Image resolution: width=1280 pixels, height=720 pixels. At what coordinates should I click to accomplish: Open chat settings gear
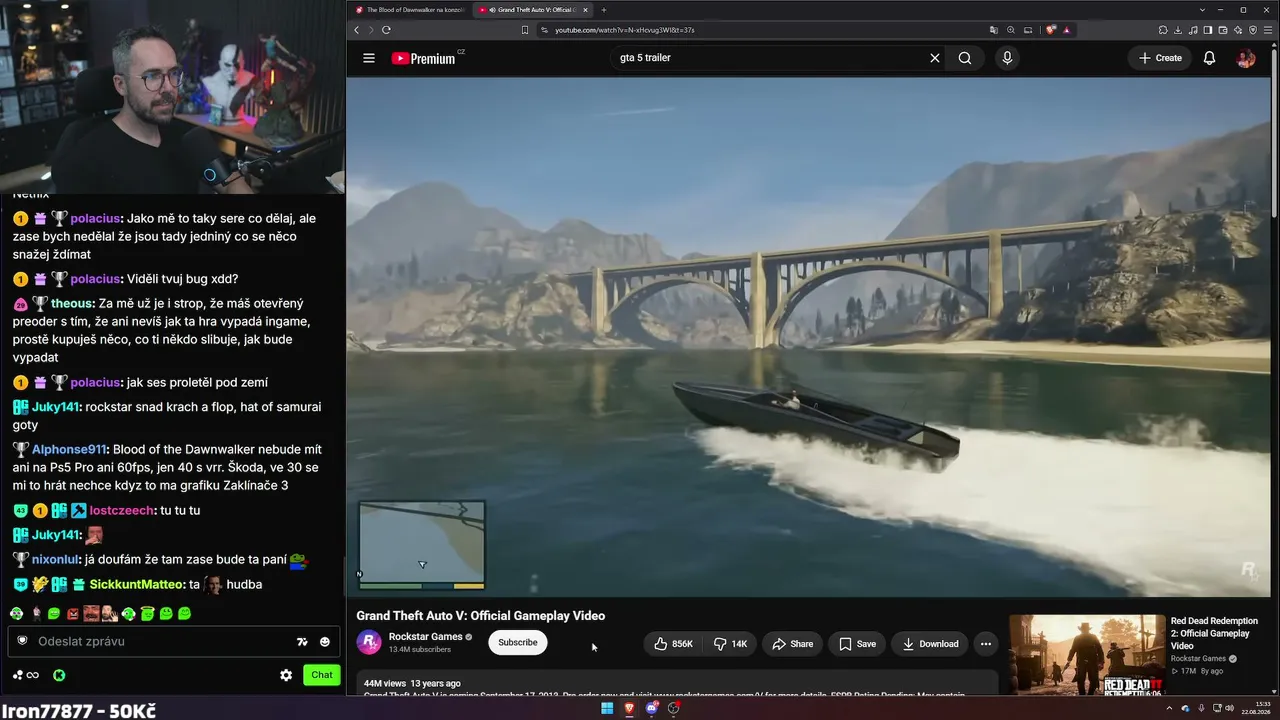pos(286,675)
